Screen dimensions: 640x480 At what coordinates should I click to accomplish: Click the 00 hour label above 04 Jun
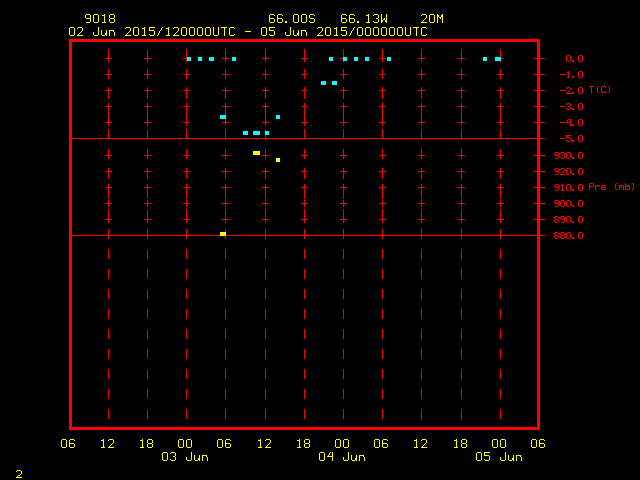click(342, 444)
